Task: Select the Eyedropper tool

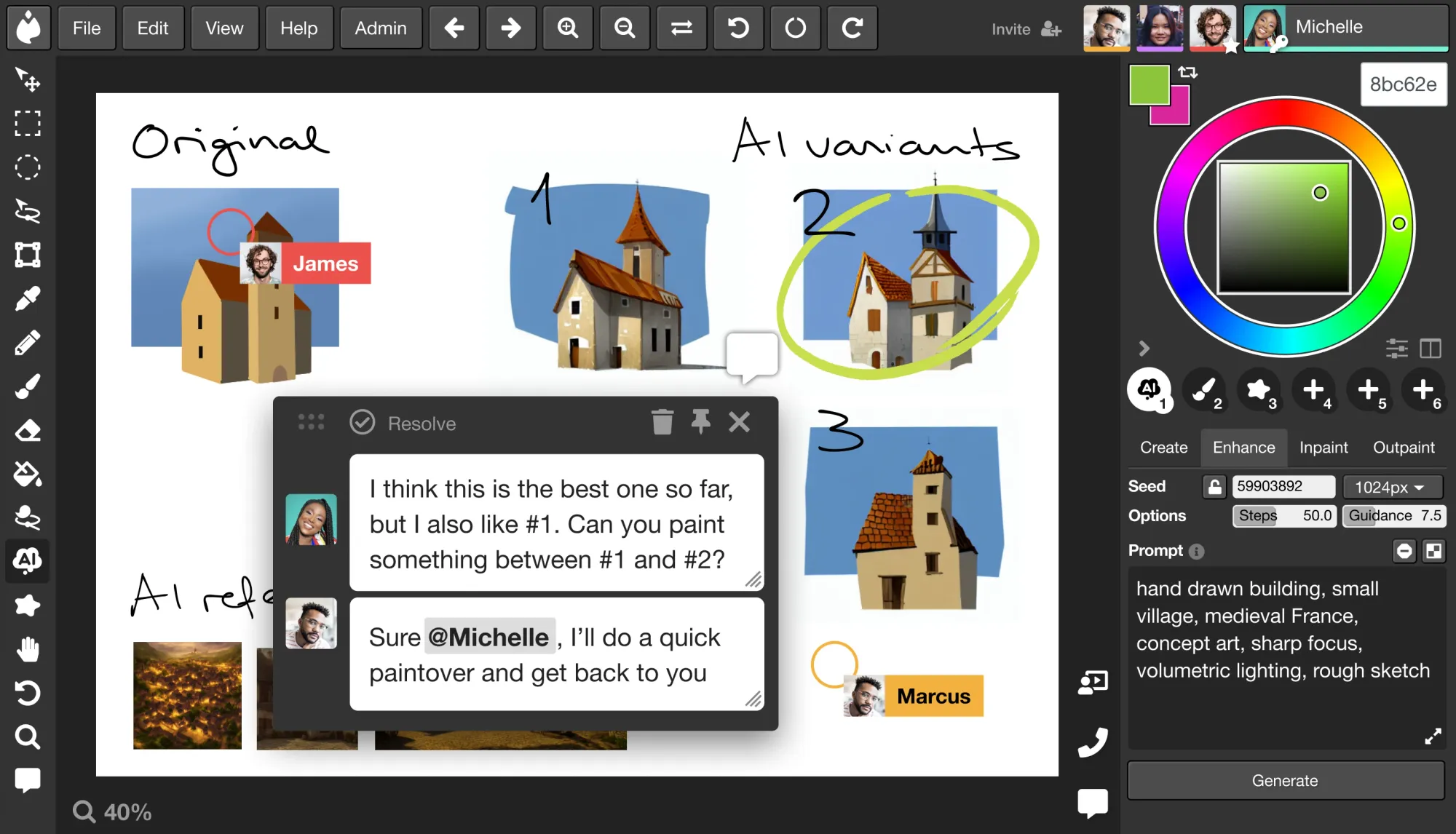Action: click(x=28, y=298)
